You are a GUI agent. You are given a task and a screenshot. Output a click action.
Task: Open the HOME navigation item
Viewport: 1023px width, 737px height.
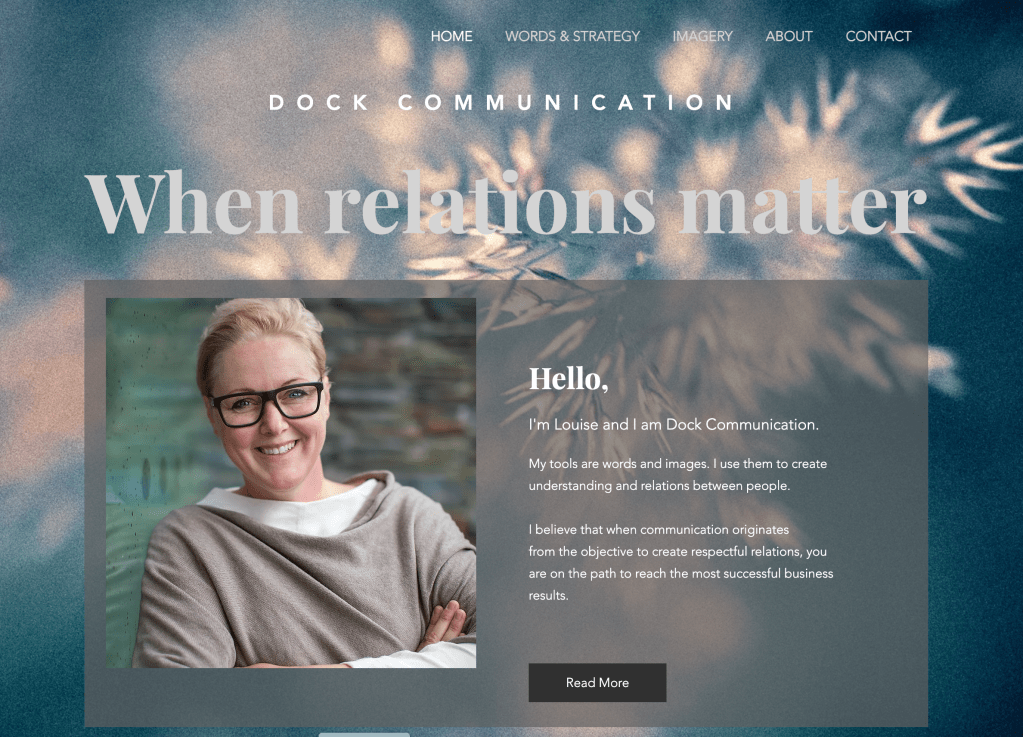[x=451, y=37]
